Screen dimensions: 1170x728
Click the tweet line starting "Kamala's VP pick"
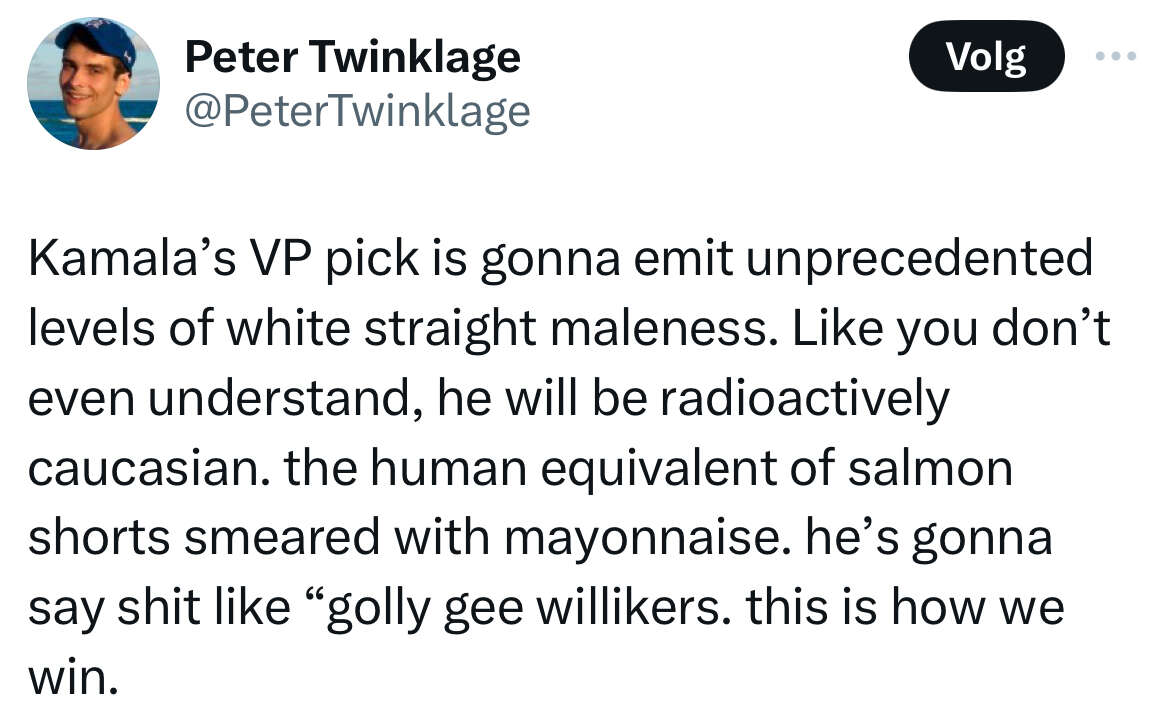tap(560, 259)
